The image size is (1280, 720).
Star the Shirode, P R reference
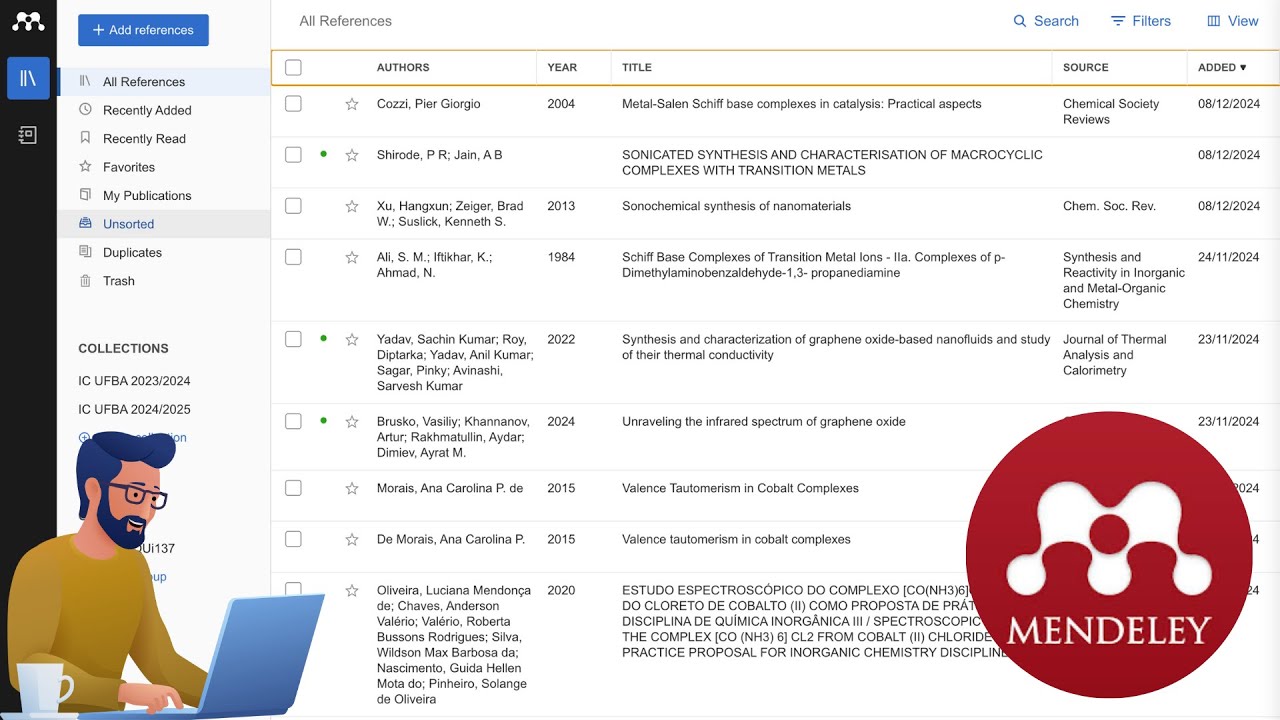[352, 155]
